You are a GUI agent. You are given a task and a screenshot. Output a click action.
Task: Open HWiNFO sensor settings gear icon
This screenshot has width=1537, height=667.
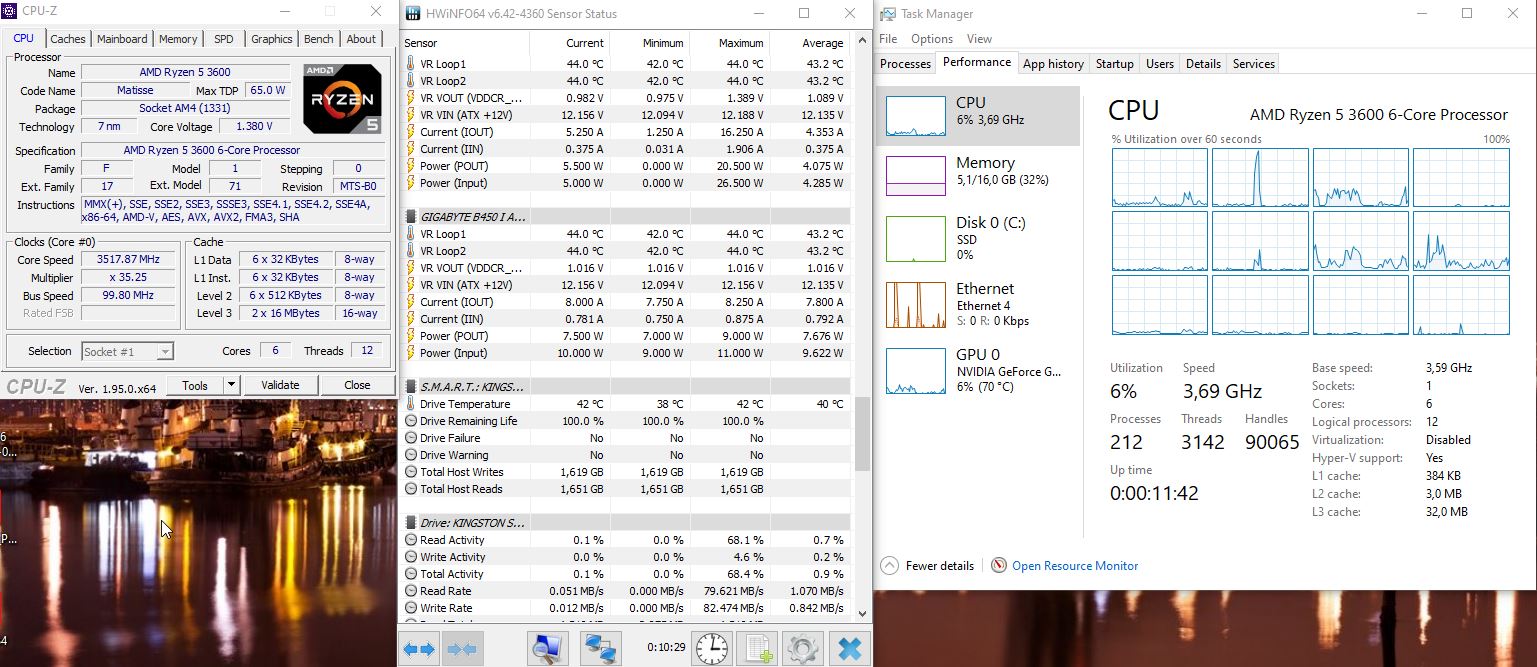(804, 648)
